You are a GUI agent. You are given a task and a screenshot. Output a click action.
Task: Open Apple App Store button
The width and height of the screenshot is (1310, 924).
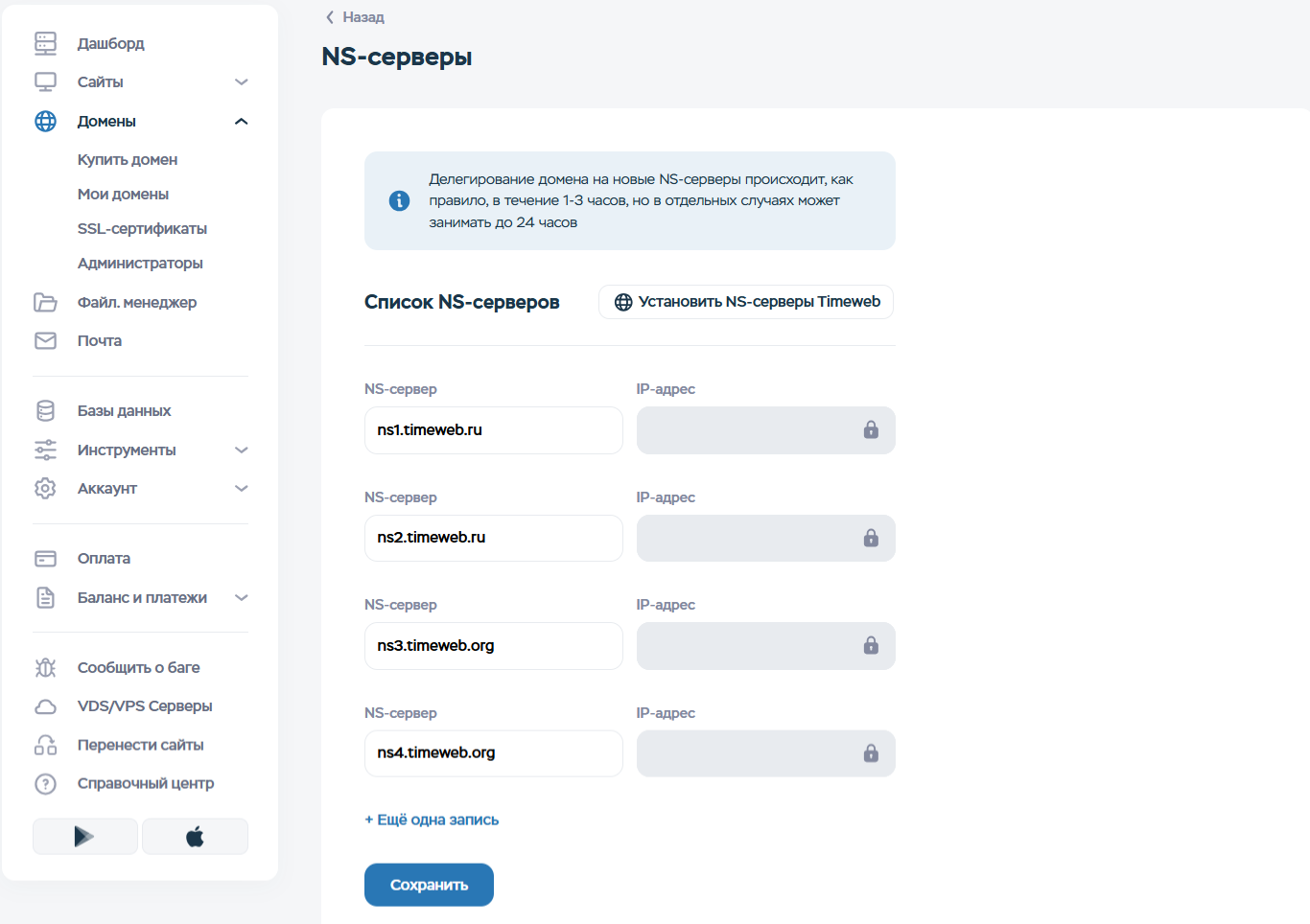(x=195, y=837)
